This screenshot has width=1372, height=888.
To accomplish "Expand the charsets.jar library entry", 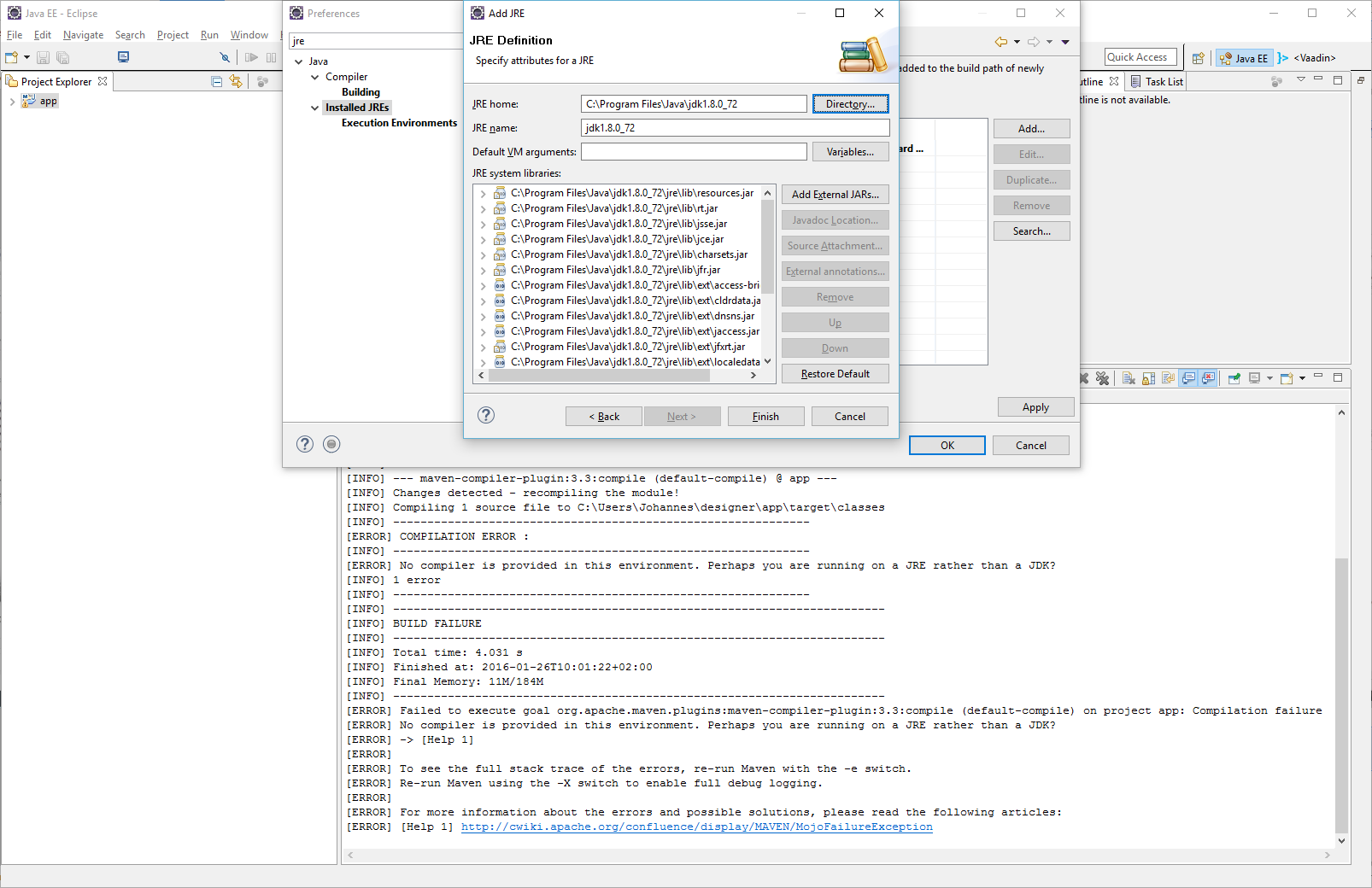I will [483, 255].
